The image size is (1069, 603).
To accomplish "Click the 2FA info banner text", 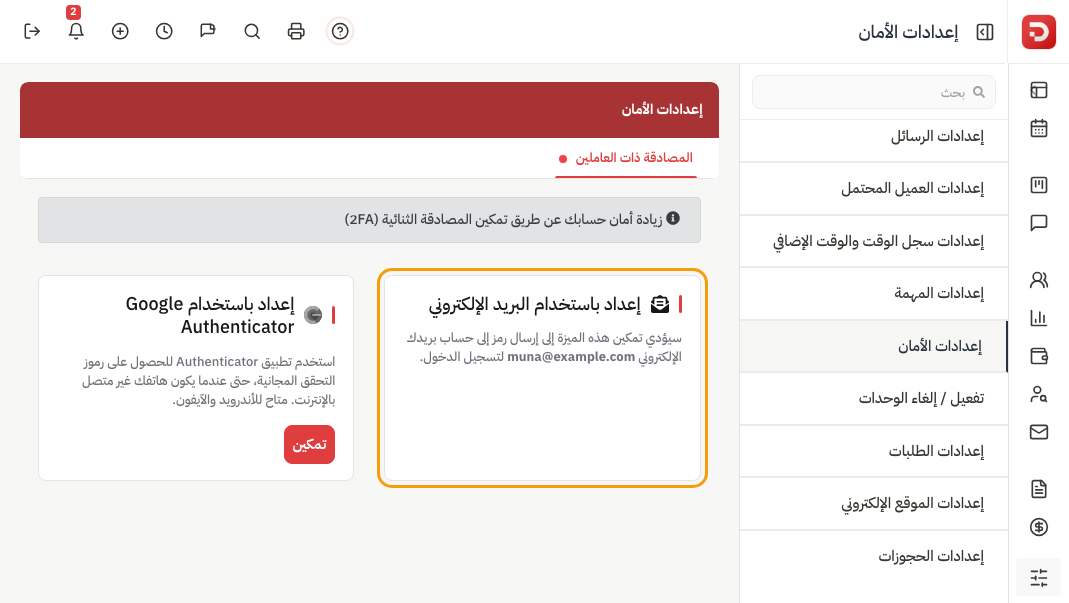I will [x=503, y=220].
